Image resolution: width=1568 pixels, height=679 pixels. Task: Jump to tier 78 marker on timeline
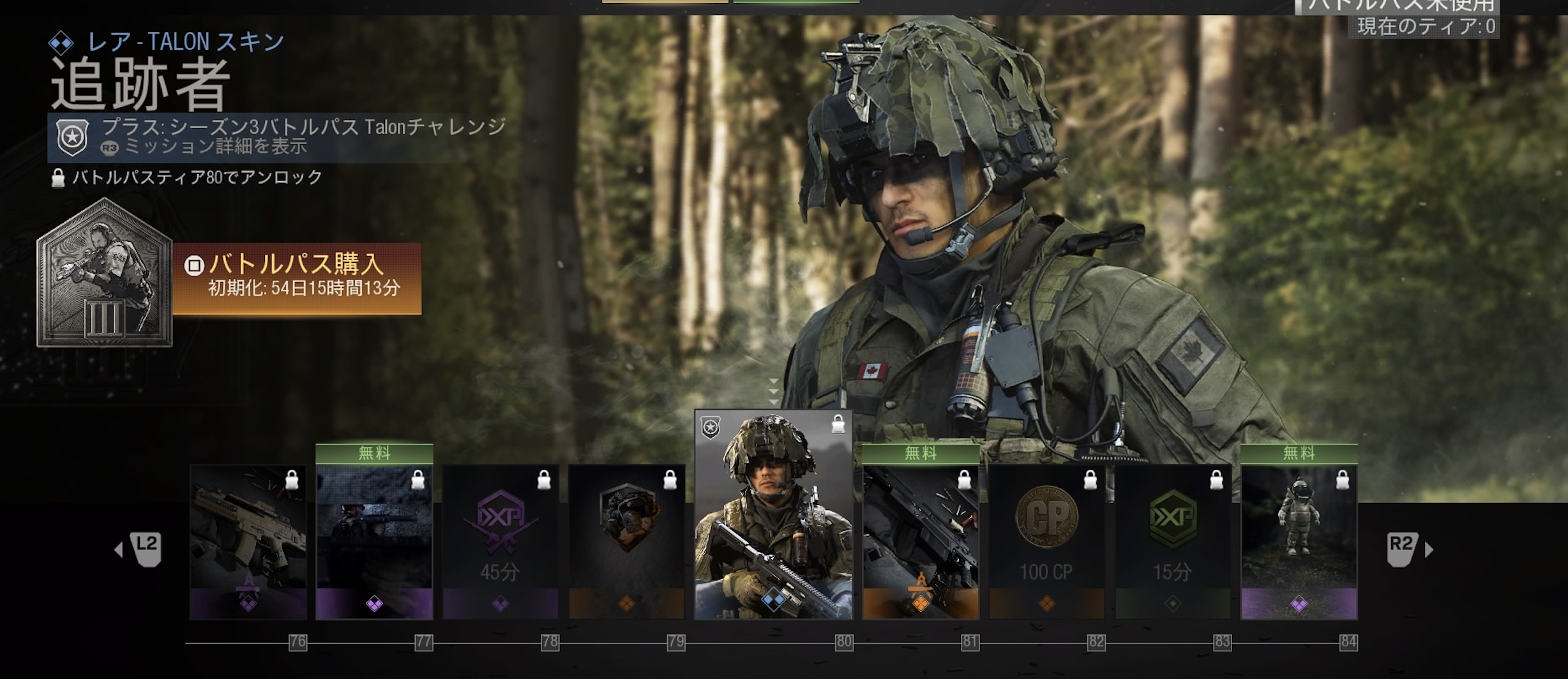(x=550, y=642)
